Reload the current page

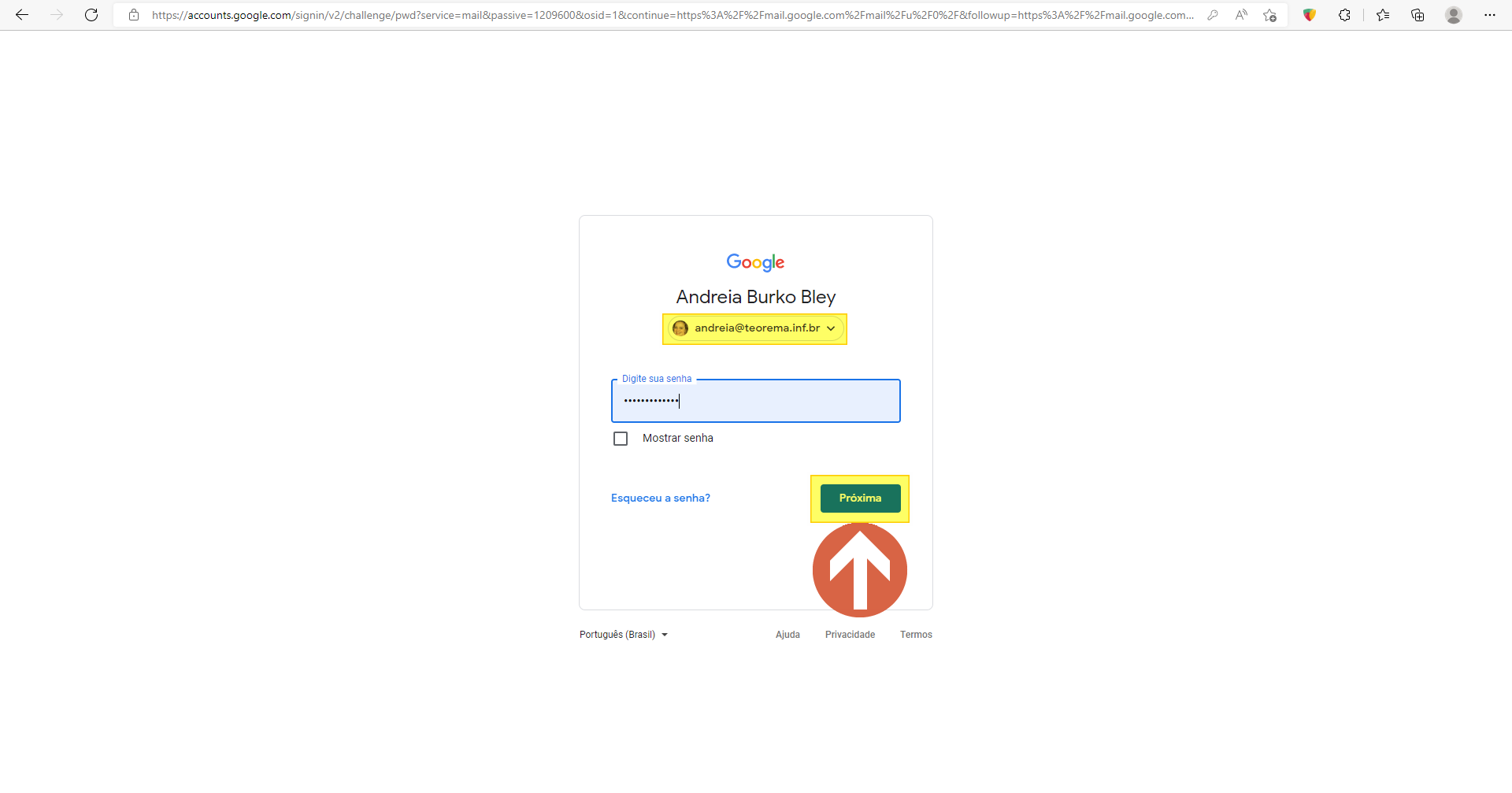[91, 15]
